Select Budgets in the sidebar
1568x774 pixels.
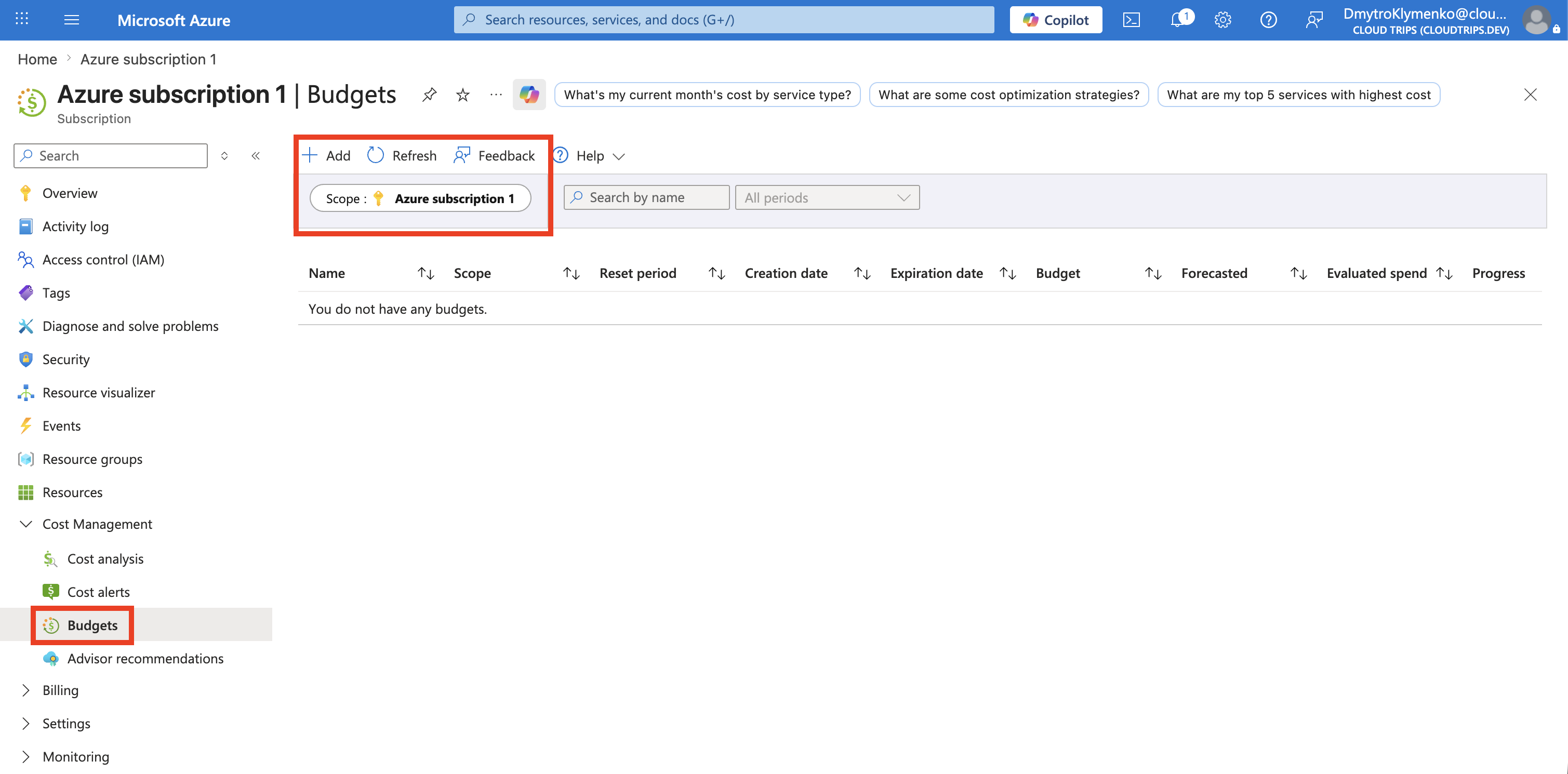(92, 625)
